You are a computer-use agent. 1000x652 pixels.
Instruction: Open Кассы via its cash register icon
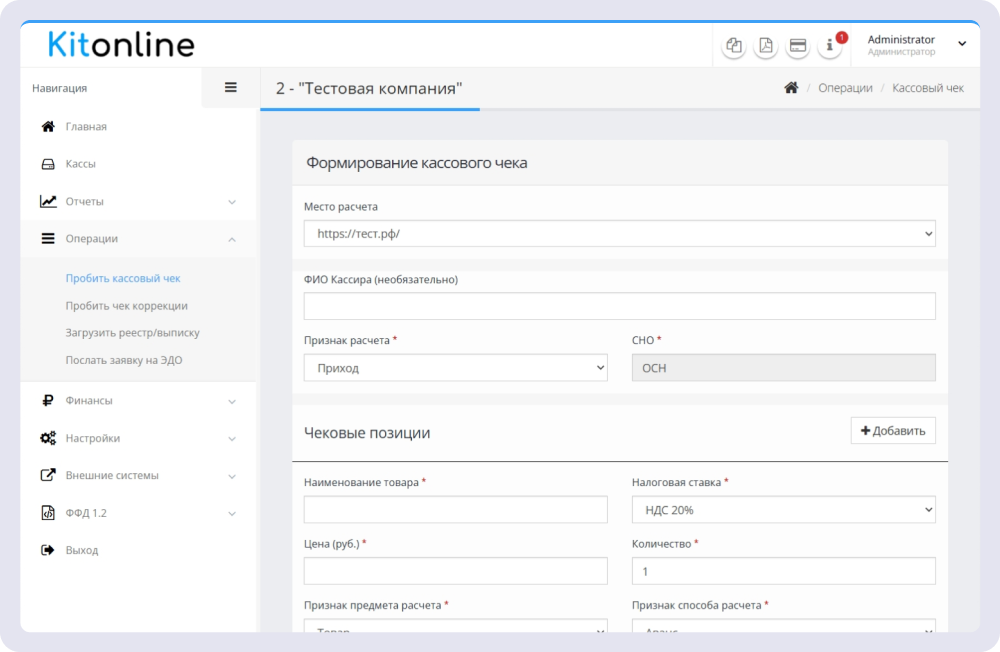coord(45,163)
